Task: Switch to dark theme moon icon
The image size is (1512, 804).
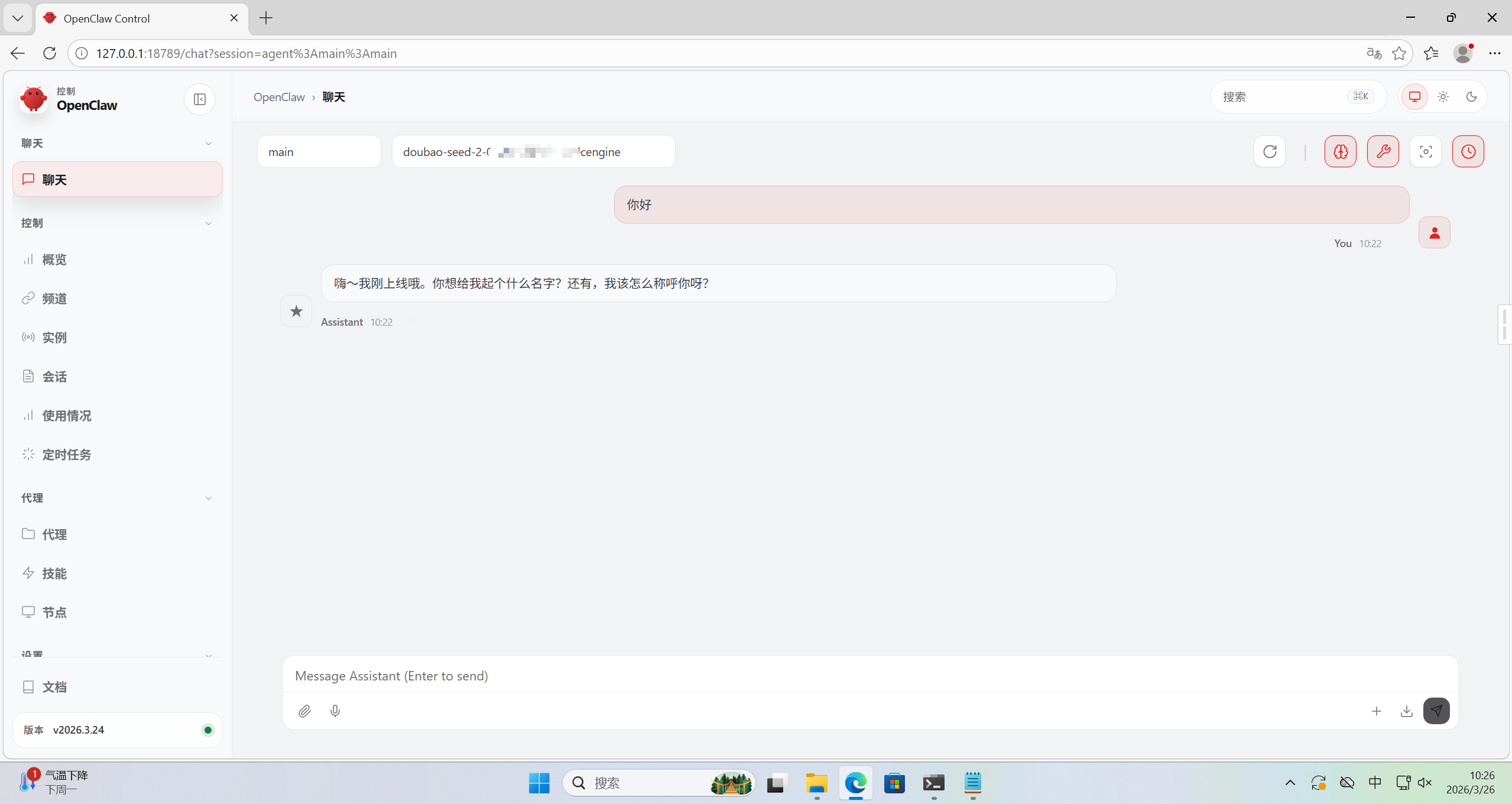Action: (1471, 96)
